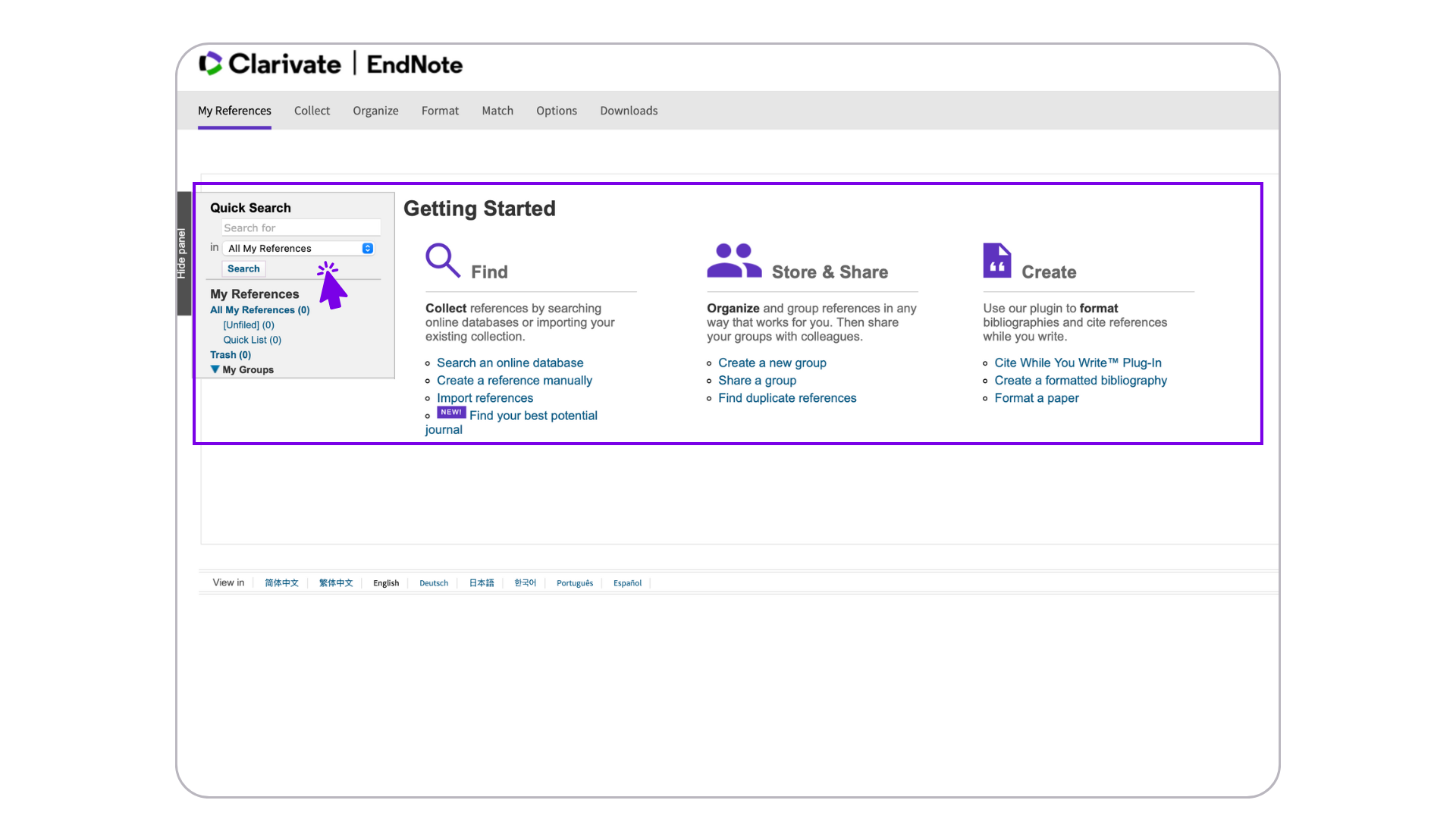Click Create a formatted bibliography link
Screen dimensions: 1456x819
(x=1081, y=380)
